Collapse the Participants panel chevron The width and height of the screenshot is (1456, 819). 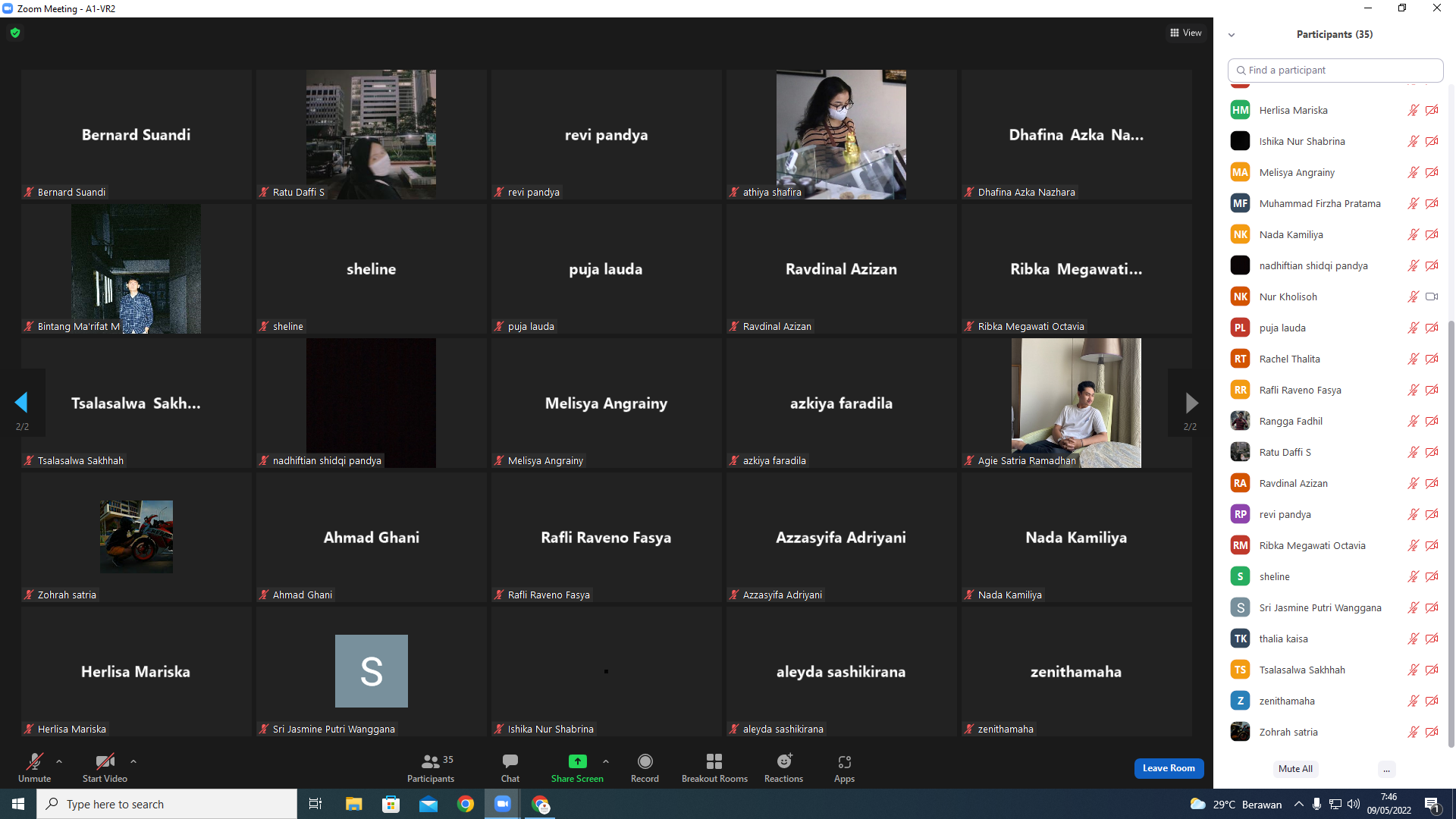[x=1232, y=35]
